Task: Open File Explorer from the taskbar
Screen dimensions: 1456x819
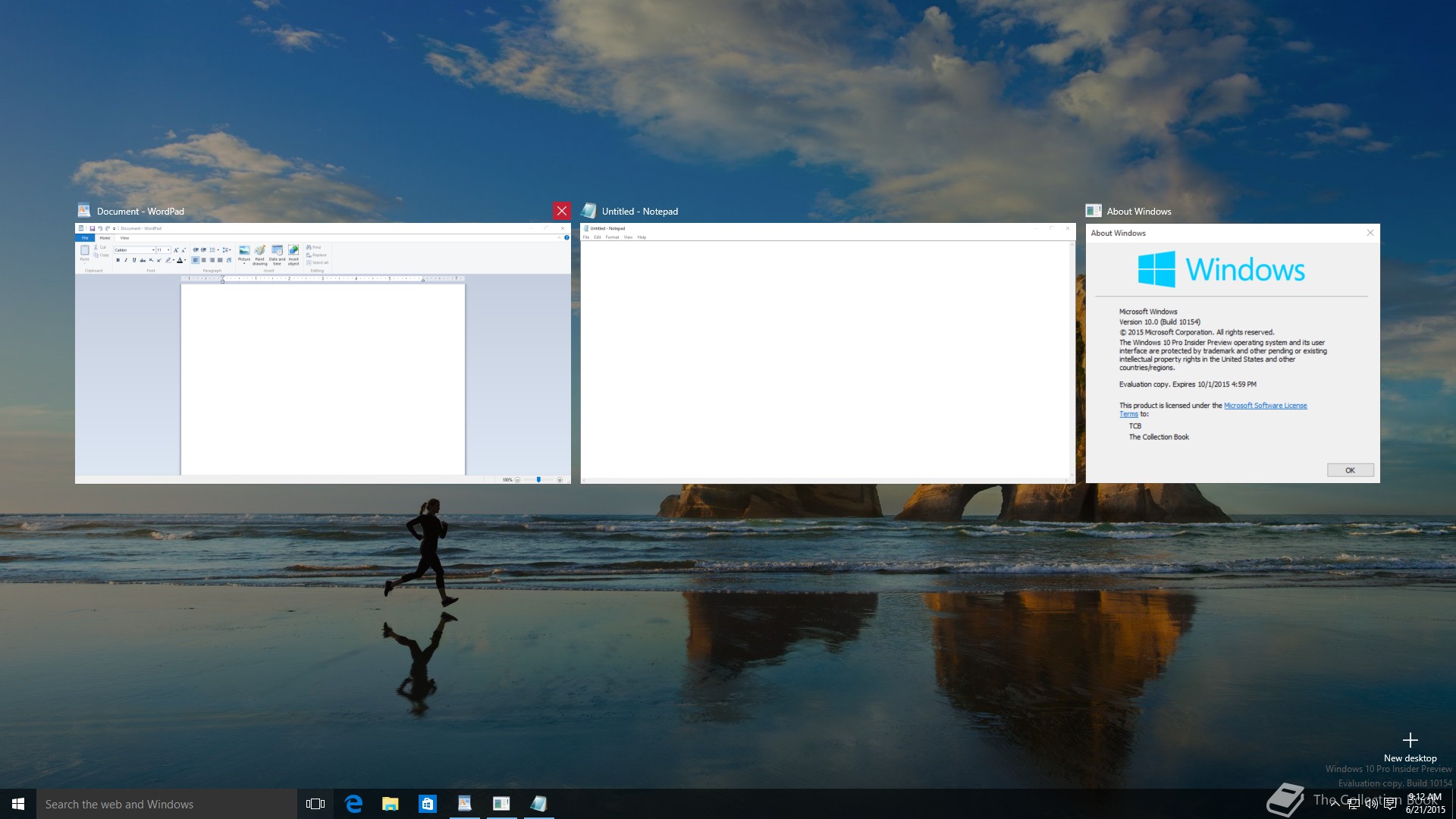Action: tap(391, 804)
